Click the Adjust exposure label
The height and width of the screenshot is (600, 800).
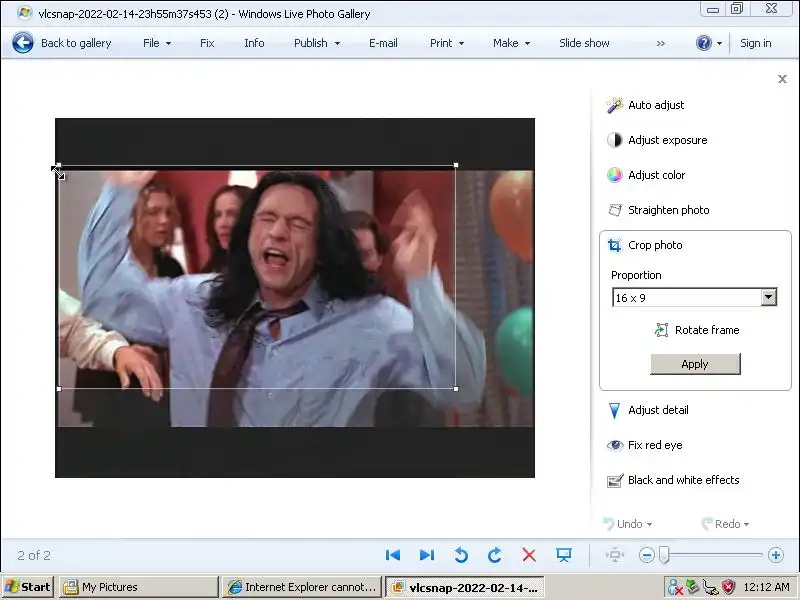point(667,140)
